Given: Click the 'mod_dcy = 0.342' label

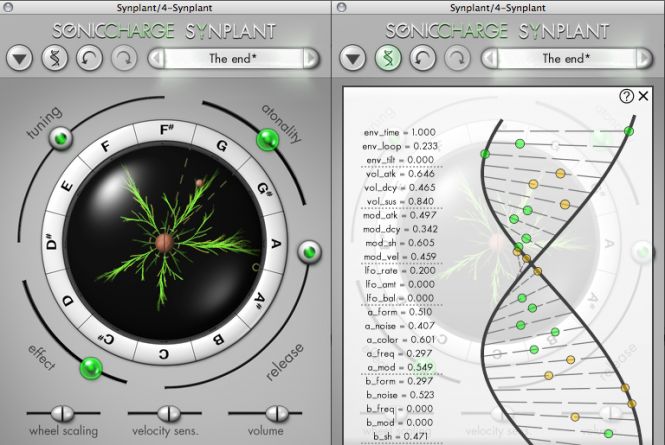Looking at the screenshot, I should click(400, 229).
